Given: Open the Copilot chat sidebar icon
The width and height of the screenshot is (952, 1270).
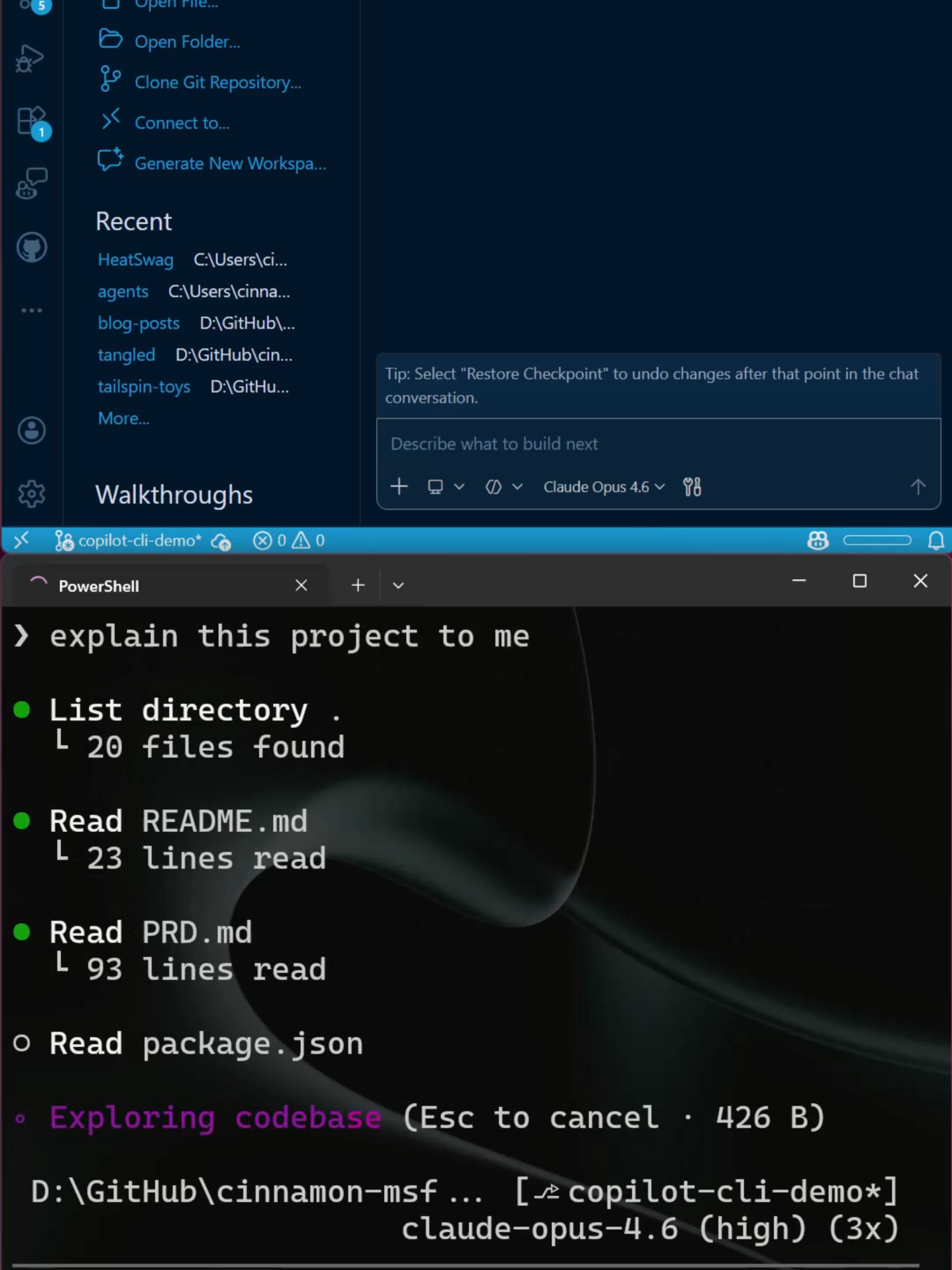Looking at the screenshot, I should pyautogui.click(x=31, y=184).
